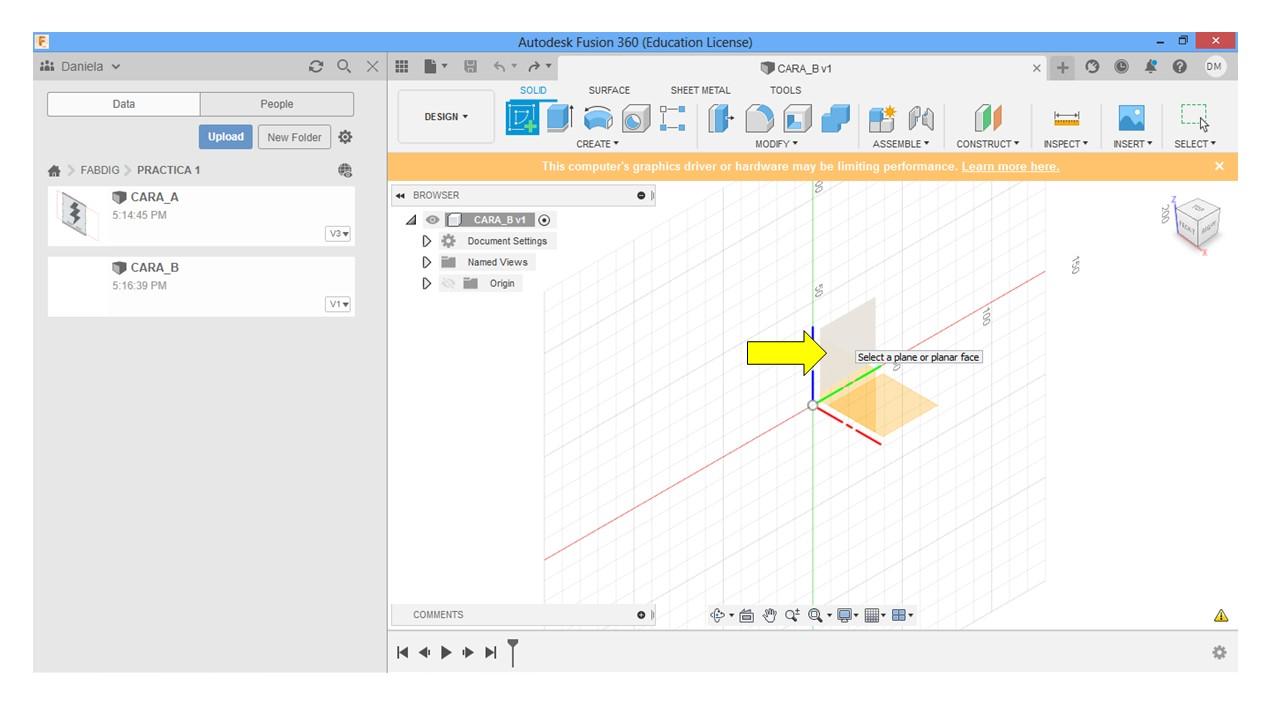Select the Extrude tool
The width and height of the screenshot is (1280, 720).
coord(559,118)
